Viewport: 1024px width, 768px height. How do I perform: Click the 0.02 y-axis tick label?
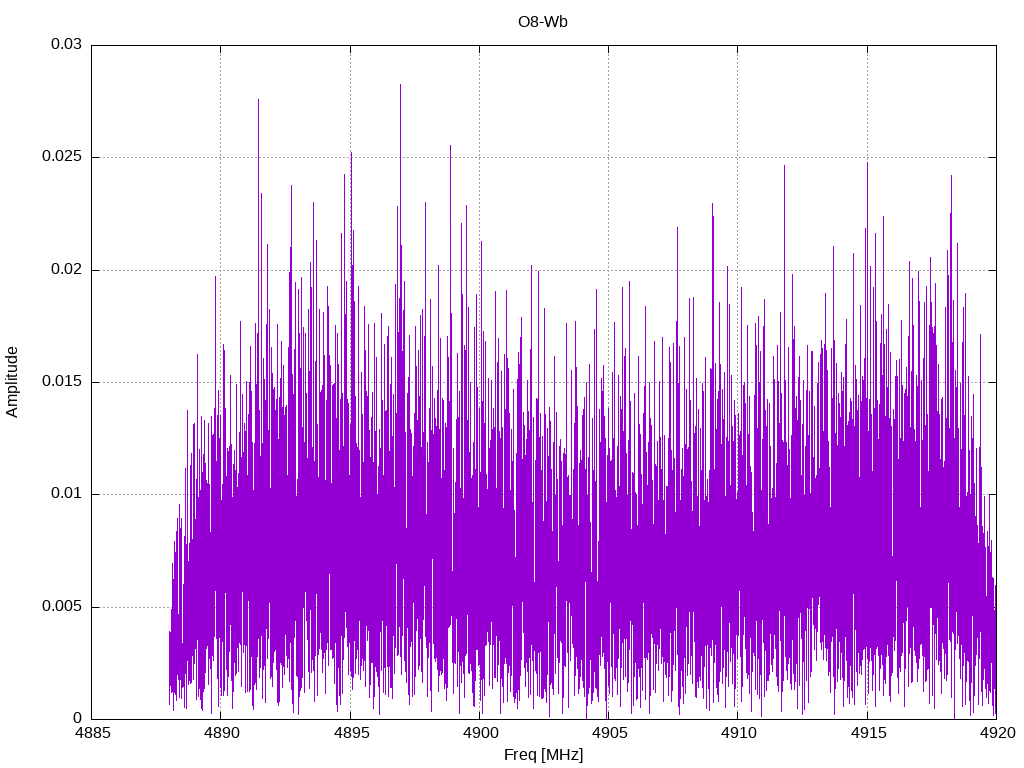67,269
